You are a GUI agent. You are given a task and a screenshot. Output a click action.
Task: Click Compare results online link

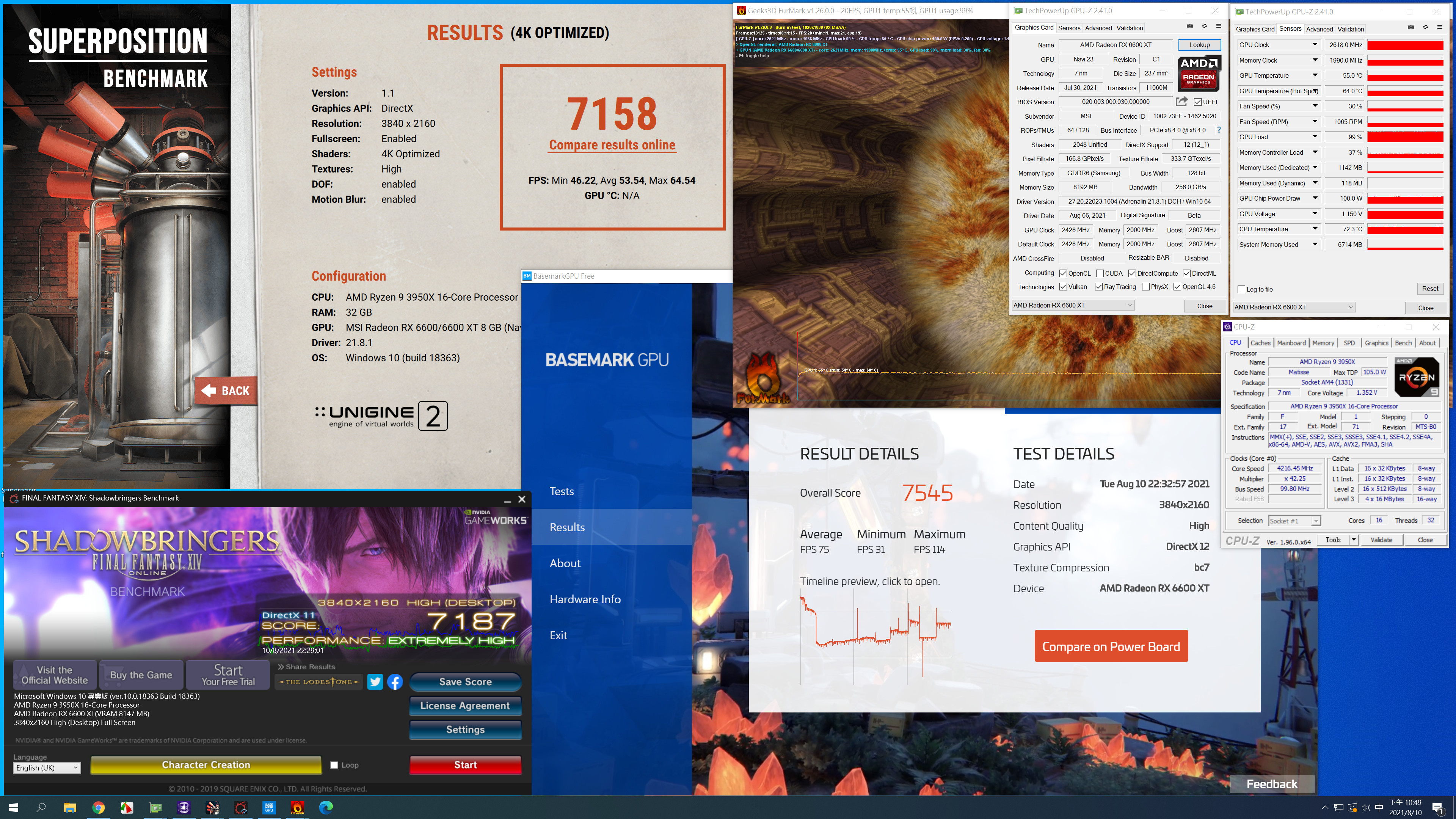612,145
